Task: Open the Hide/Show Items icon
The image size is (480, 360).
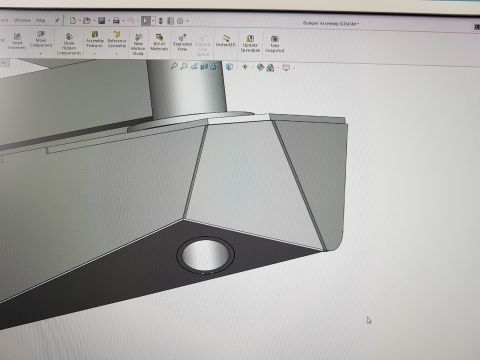Action: [x=245, y=67]
